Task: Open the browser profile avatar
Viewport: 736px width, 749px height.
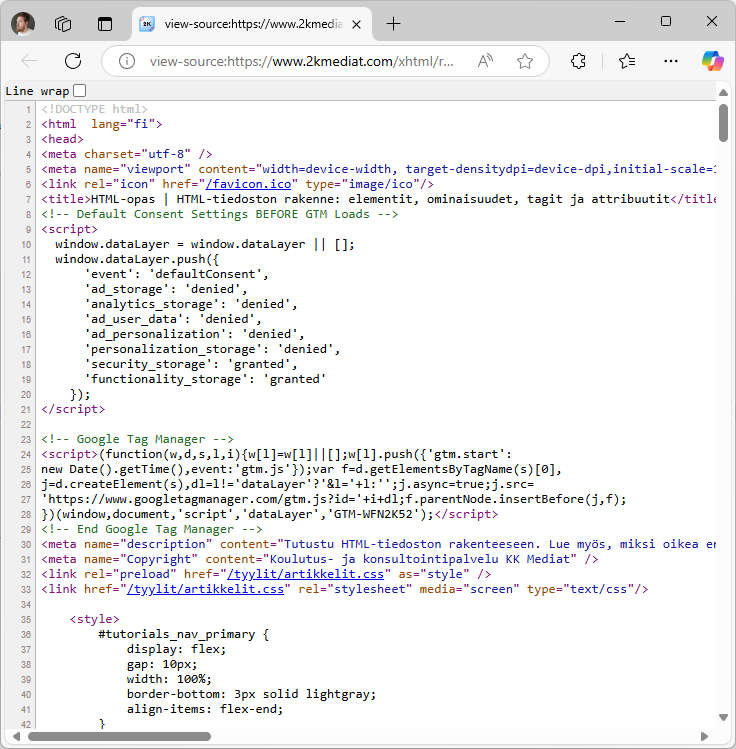Action: coord(22,23)
